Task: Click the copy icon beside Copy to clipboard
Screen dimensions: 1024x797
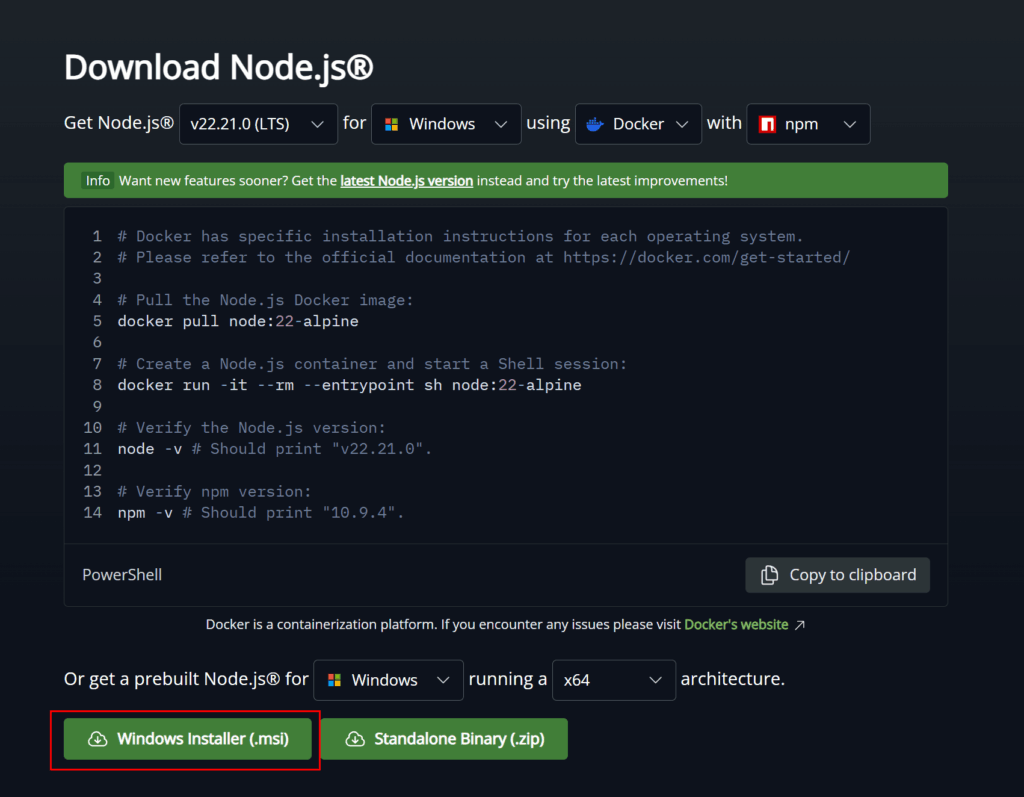Action: tap(769, 575)
